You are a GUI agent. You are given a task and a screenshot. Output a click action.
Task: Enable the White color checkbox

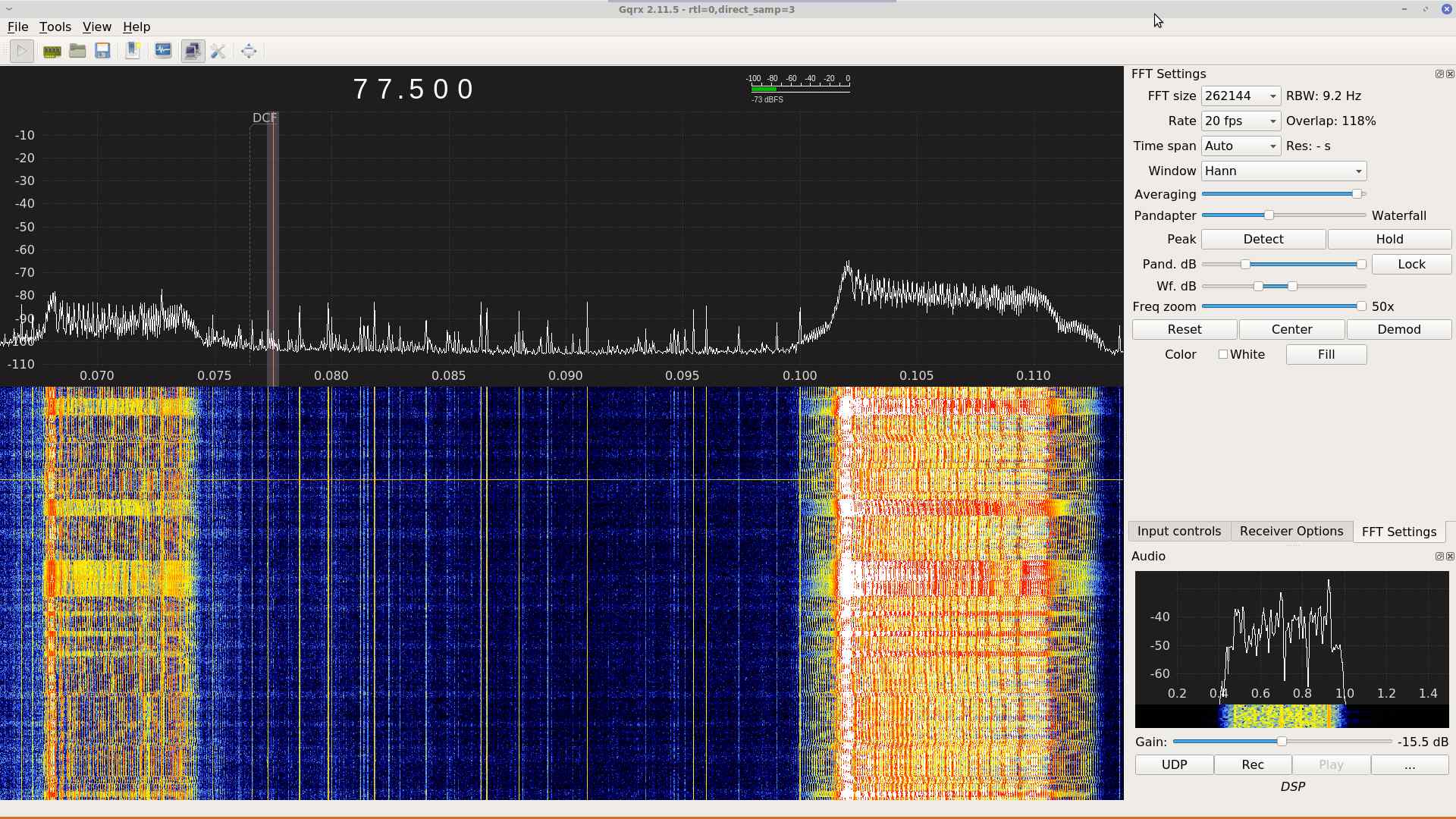pos(1222,354)
